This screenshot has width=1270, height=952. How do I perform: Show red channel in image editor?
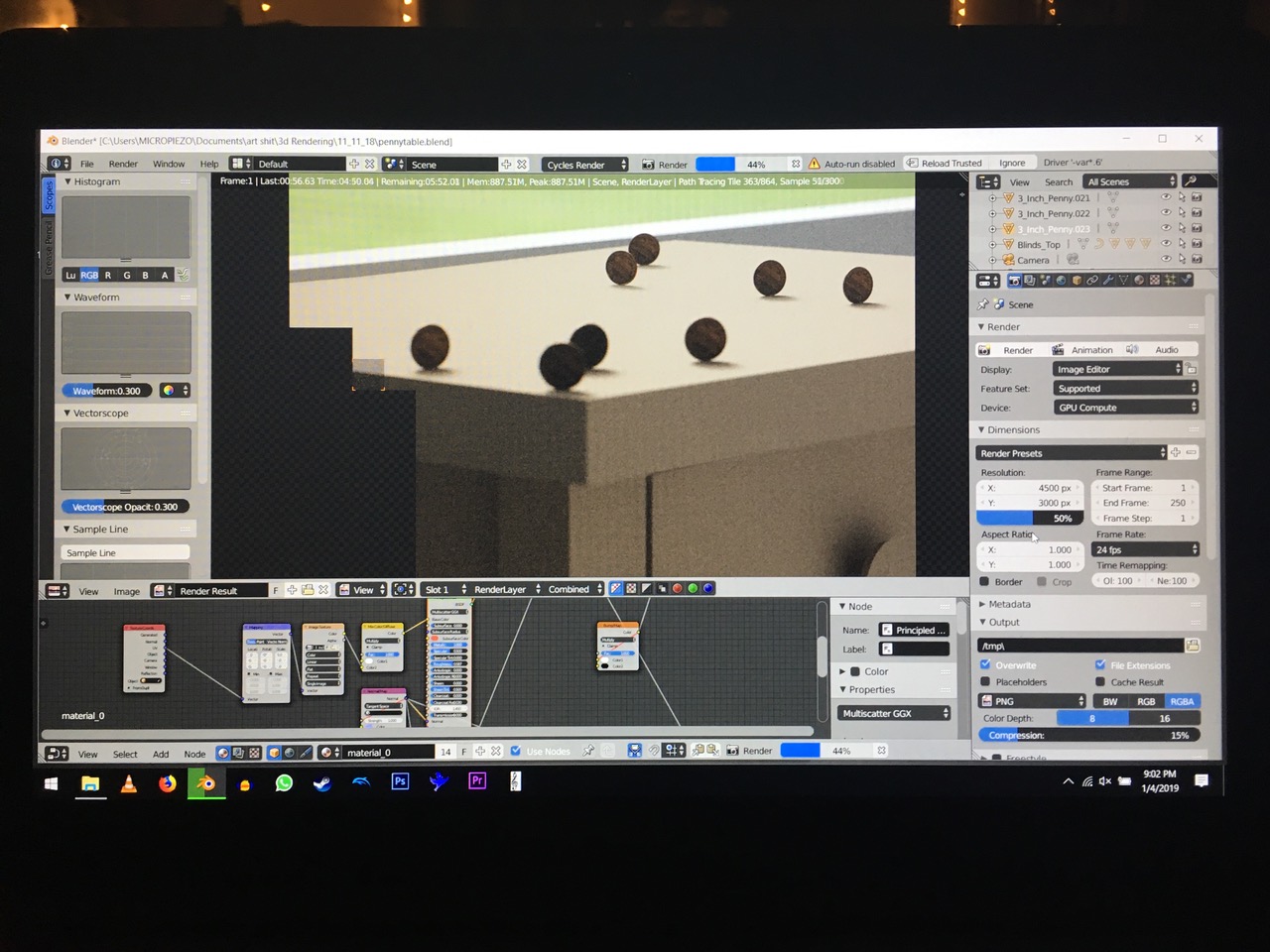click(678, 588)
